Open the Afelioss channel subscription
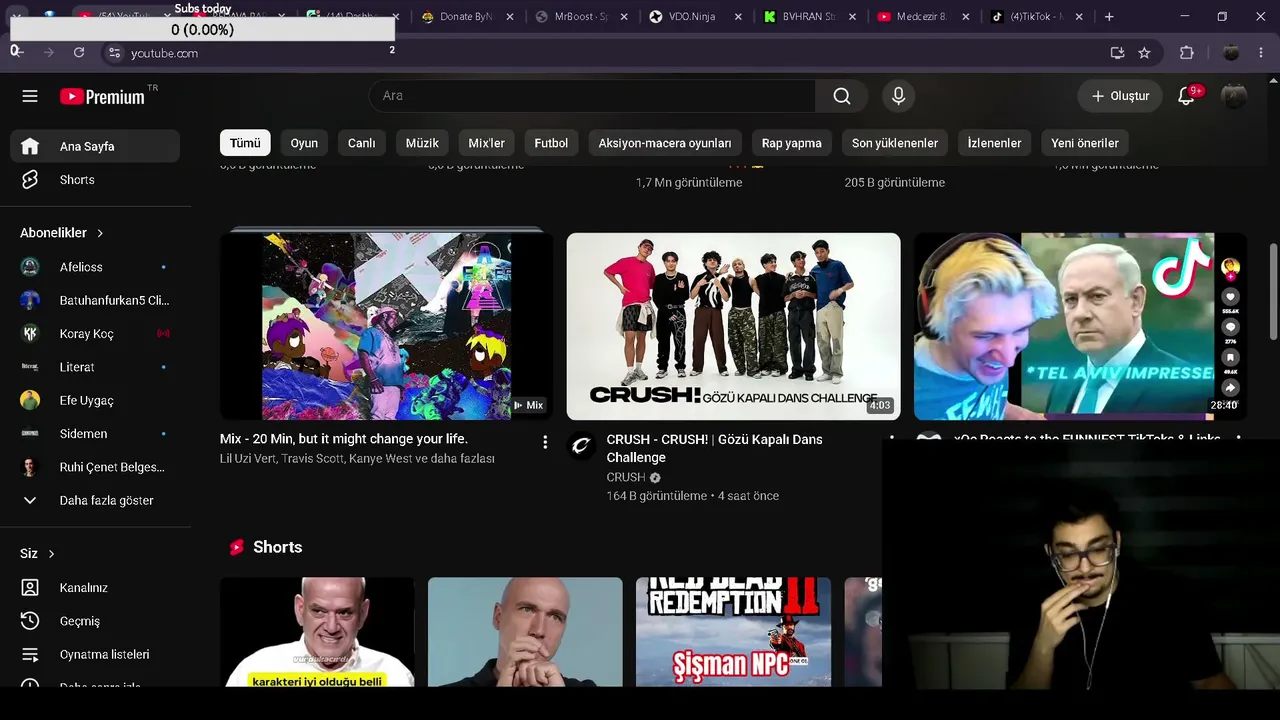This screenshot has width=1280, height=720. pyautogui.click(x=95, y=267)
